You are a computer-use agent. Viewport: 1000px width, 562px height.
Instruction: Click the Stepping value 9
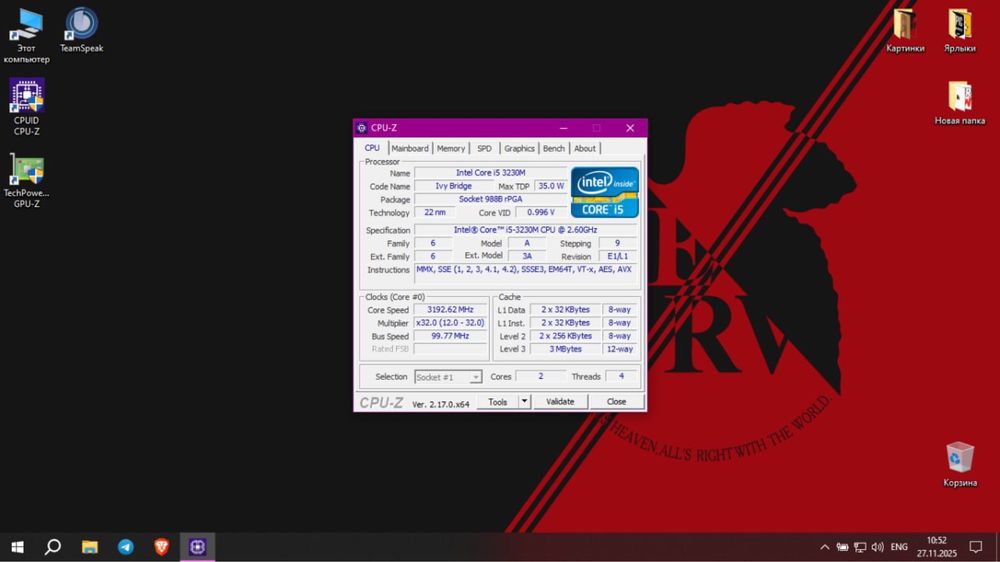[617, 243]
